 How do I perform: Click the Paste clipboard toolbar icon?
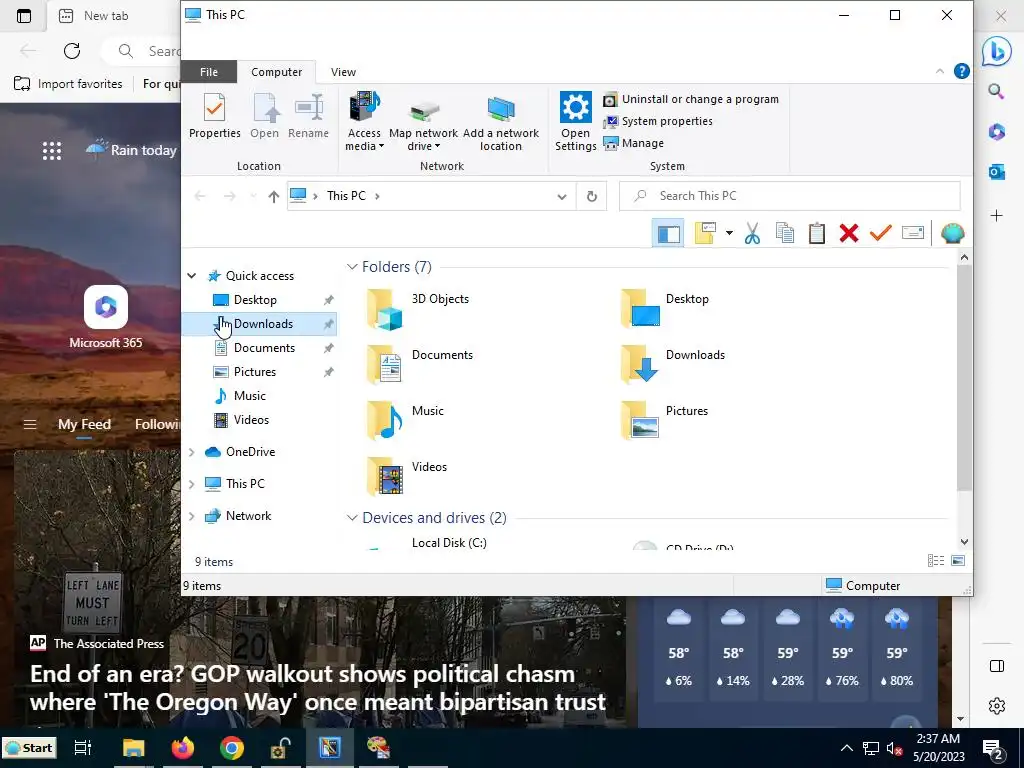point(816,233)
